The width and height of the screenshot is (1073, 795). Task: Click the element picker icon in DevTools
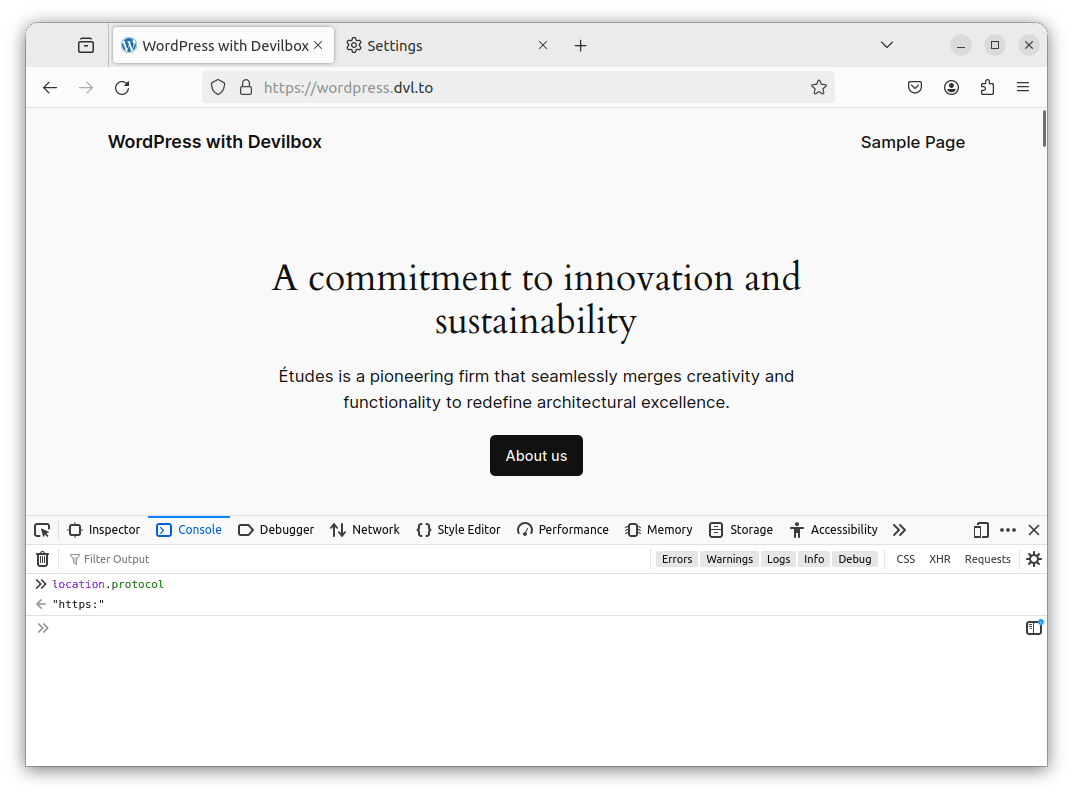(42, 530)
